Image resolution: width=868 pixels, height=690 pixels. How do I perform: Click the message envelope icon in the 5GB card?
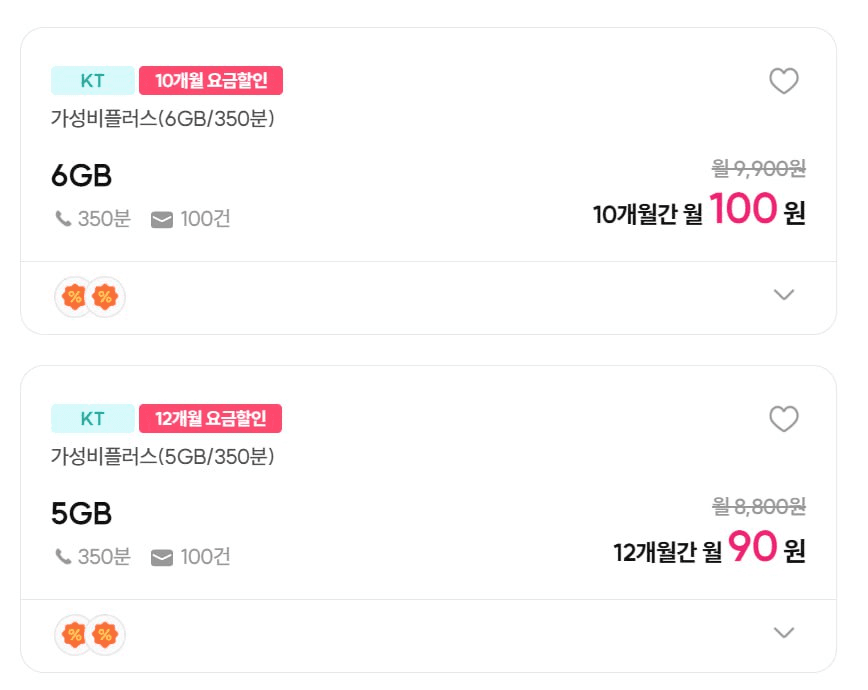point(162,557)
